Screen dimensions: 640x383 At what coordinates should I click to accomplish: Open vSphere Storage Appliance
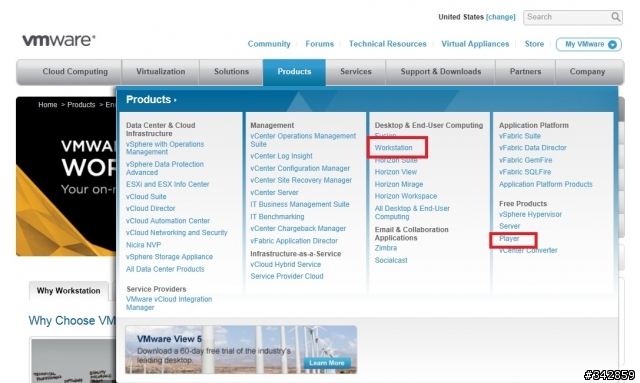click(x=169, y=256)
